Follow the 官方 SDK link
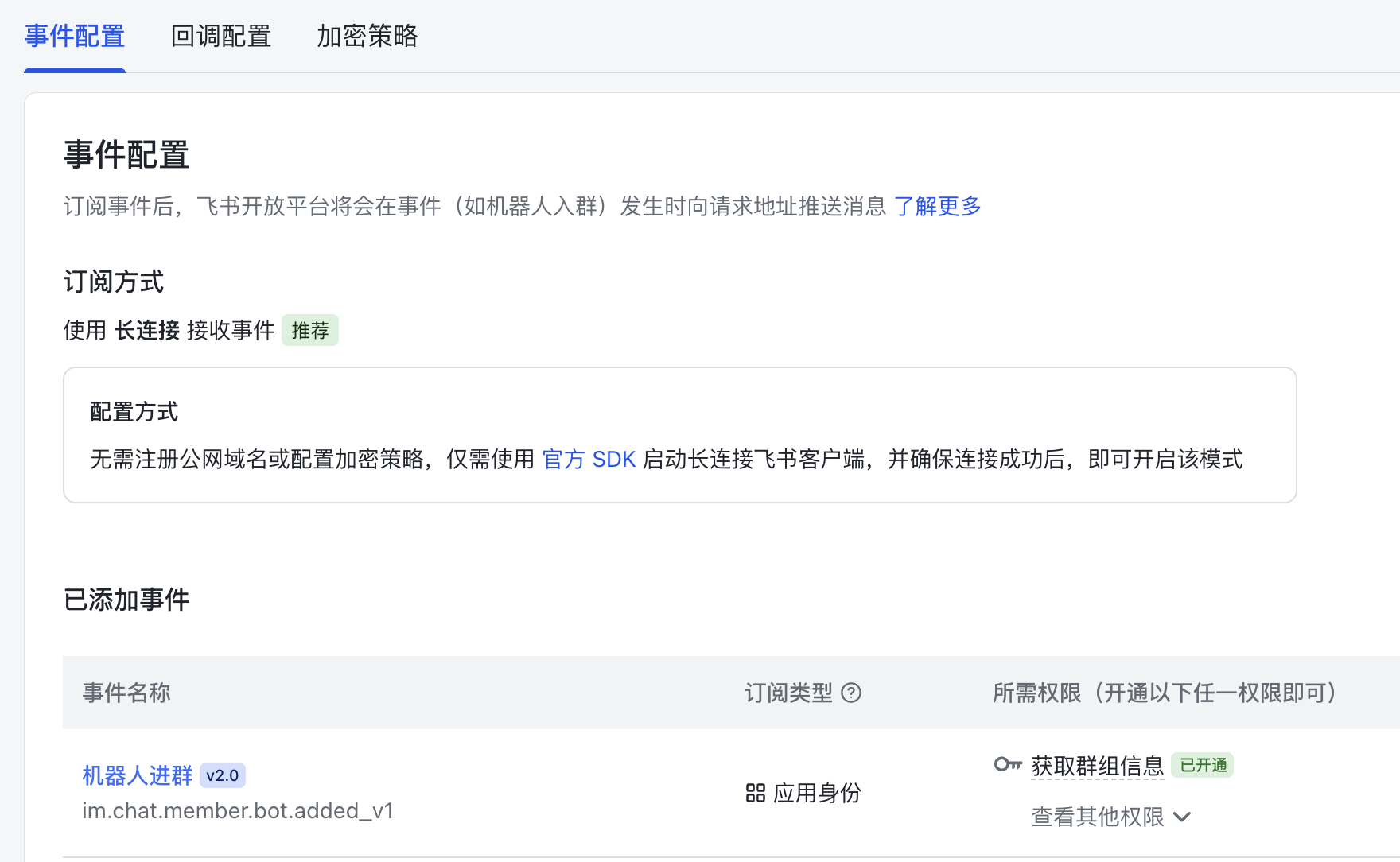 (589, 460)
